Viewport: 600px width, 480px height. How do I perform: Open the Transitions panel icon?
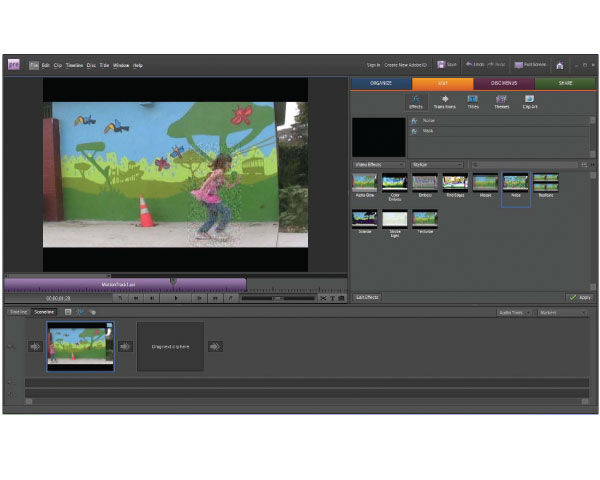click(x=444, y=100)
